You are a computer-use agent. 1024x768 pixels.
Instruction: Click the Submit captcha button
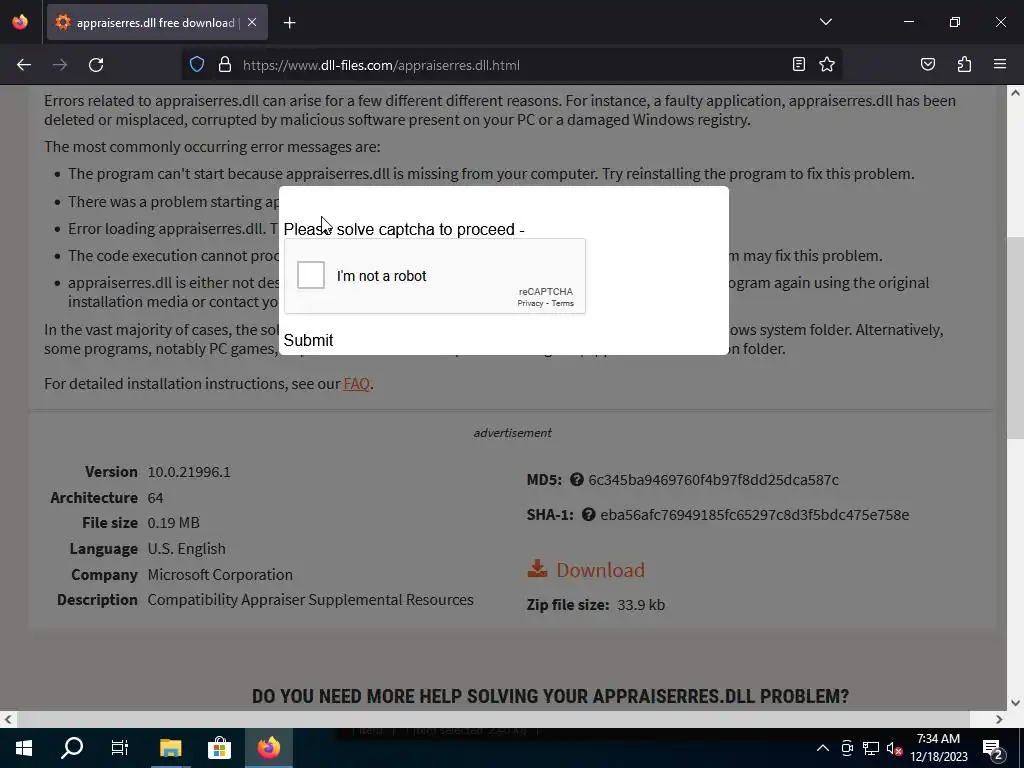click(308, 340)
